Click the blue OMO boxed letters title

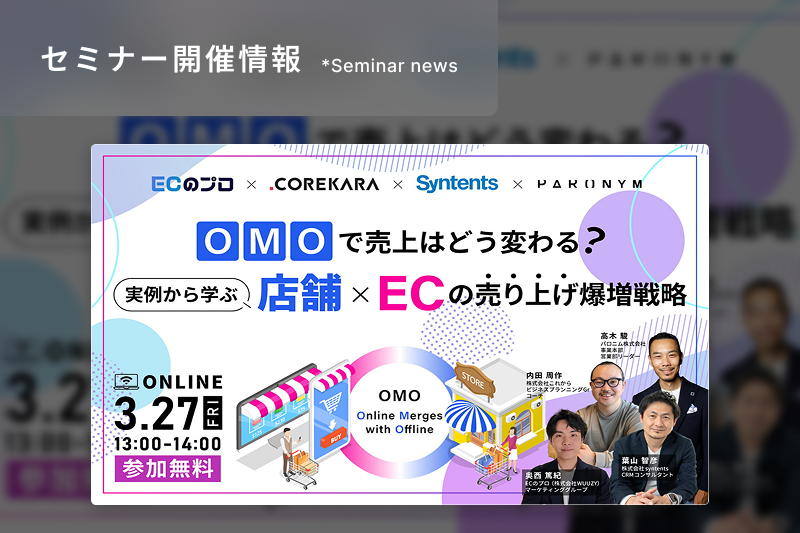tap(264, 241)
